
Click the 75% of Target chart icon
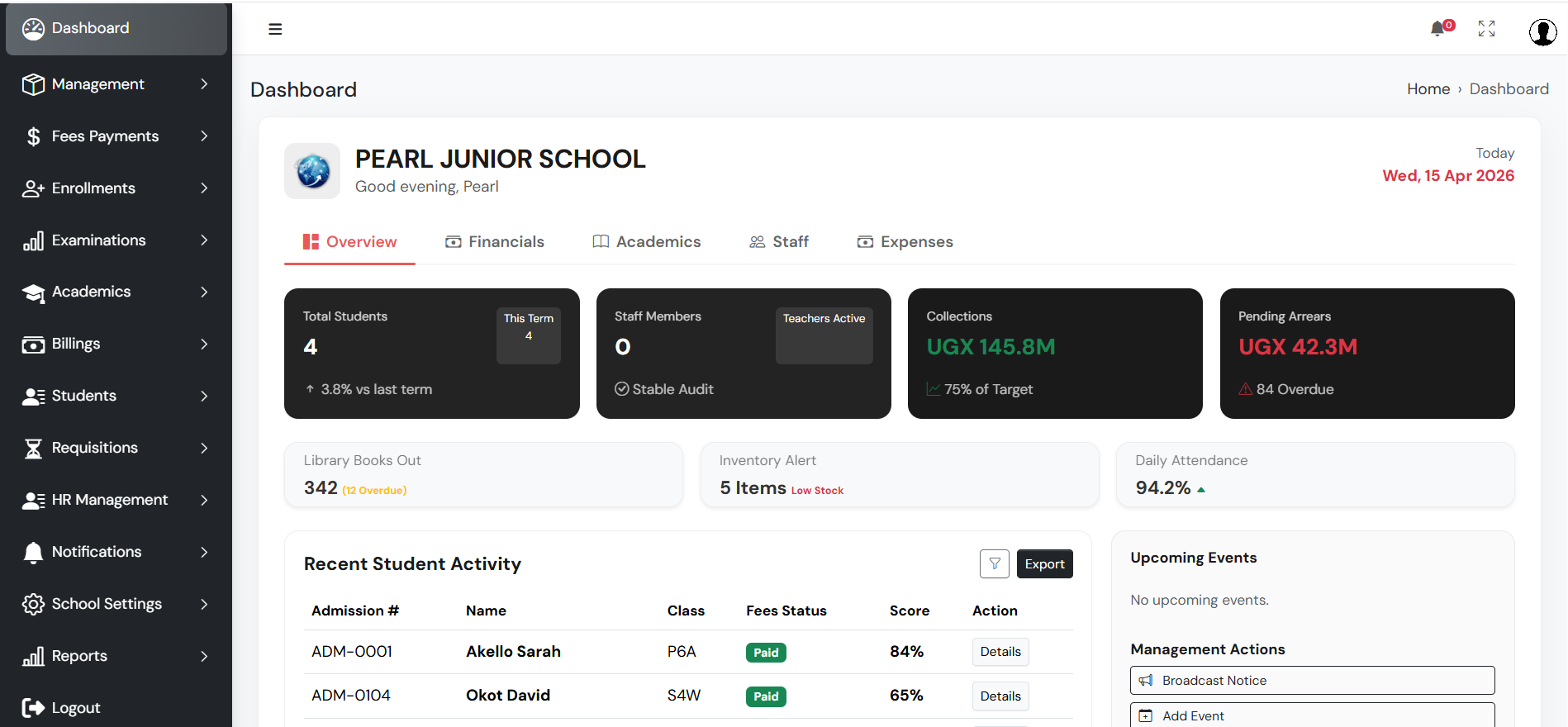pyautogui.click(x=934, y=389)
